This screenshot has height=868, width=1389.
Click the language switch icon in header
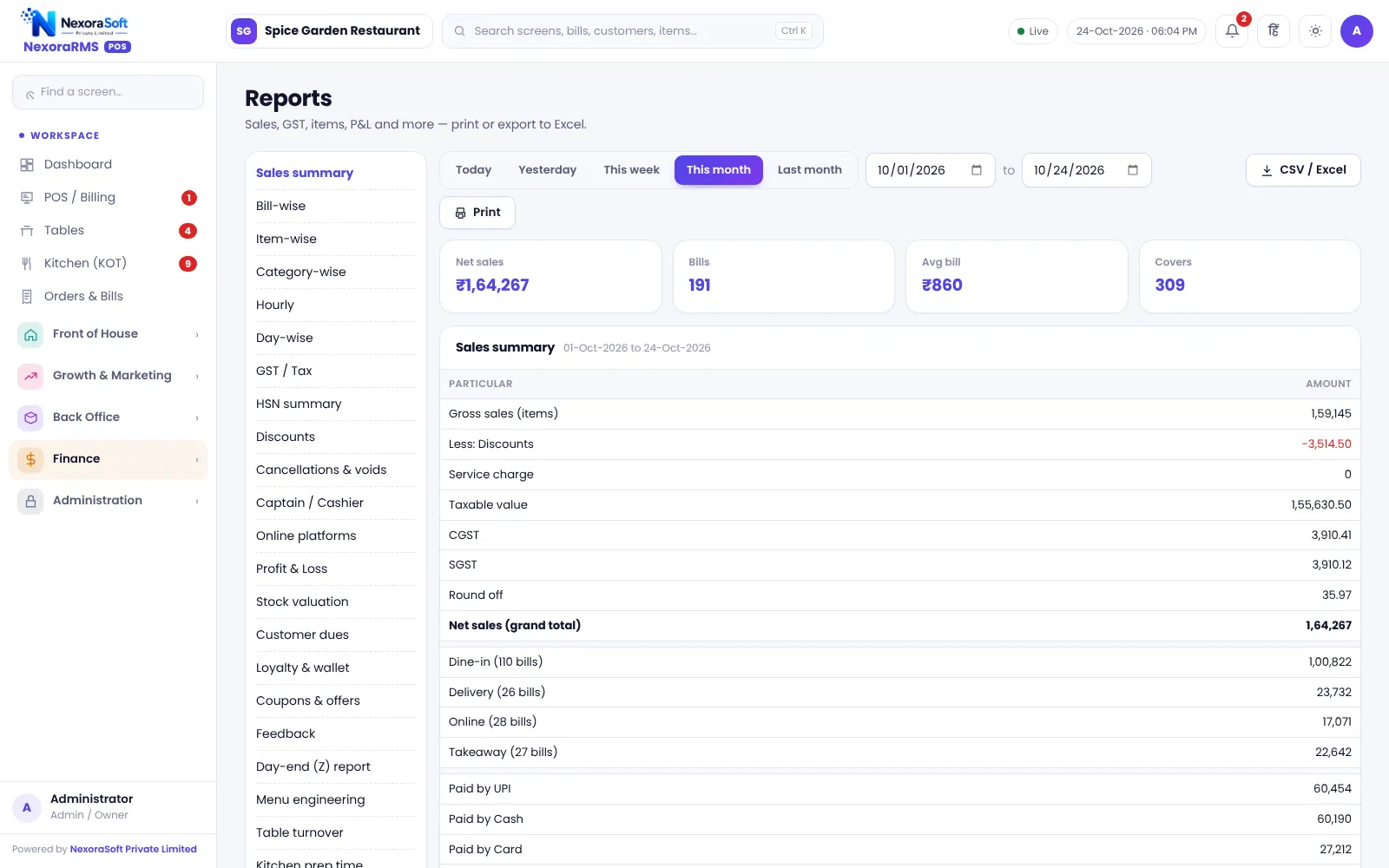click(1274, 31)
